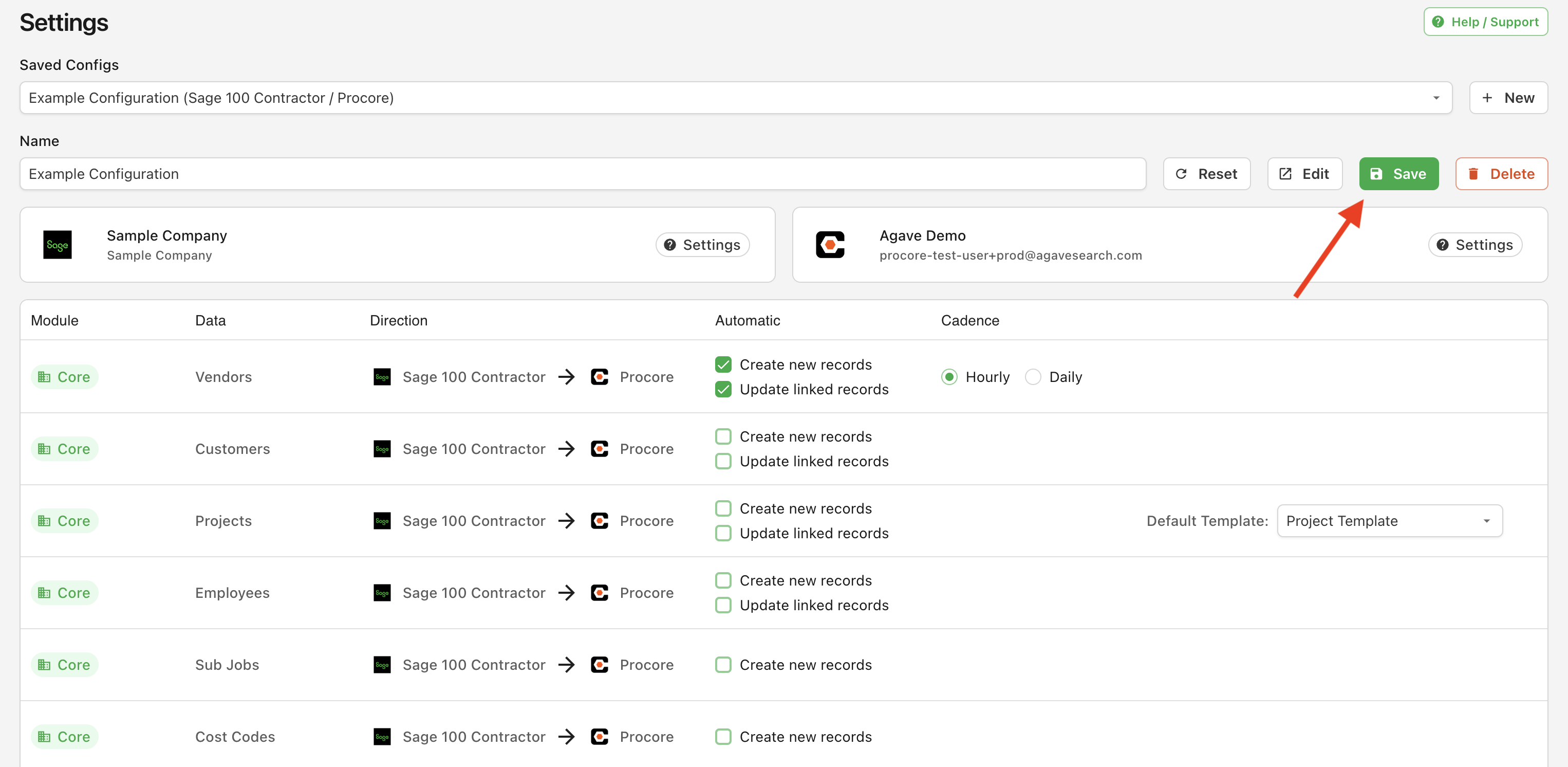Click the Core module badge for Vendors
The height and width of the screenshot is (767, 1568).
pos(65,376)
